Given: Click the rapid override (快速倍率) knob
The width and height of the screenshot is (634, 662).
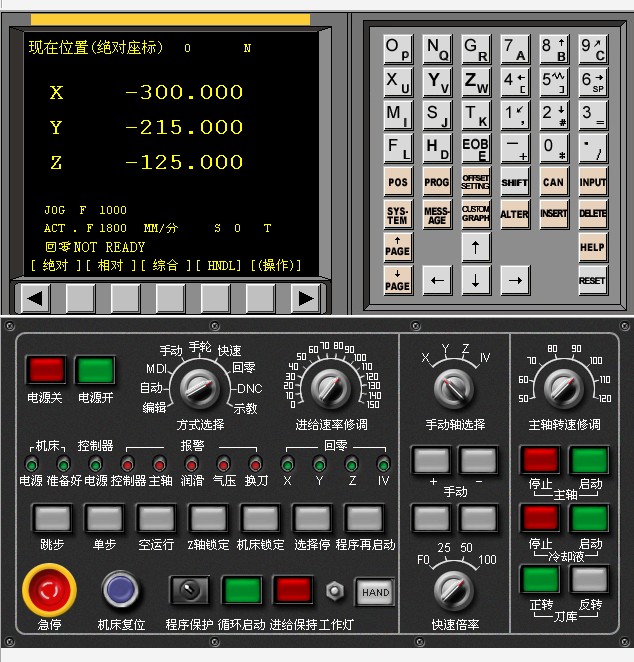Looking at the screenshot, I should point(455,590).
